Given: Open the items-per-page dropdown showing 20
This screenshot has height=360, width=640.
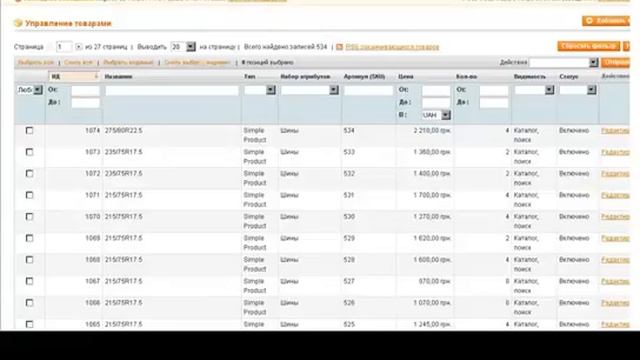Looking at the screenshot, I should [183, 47].
